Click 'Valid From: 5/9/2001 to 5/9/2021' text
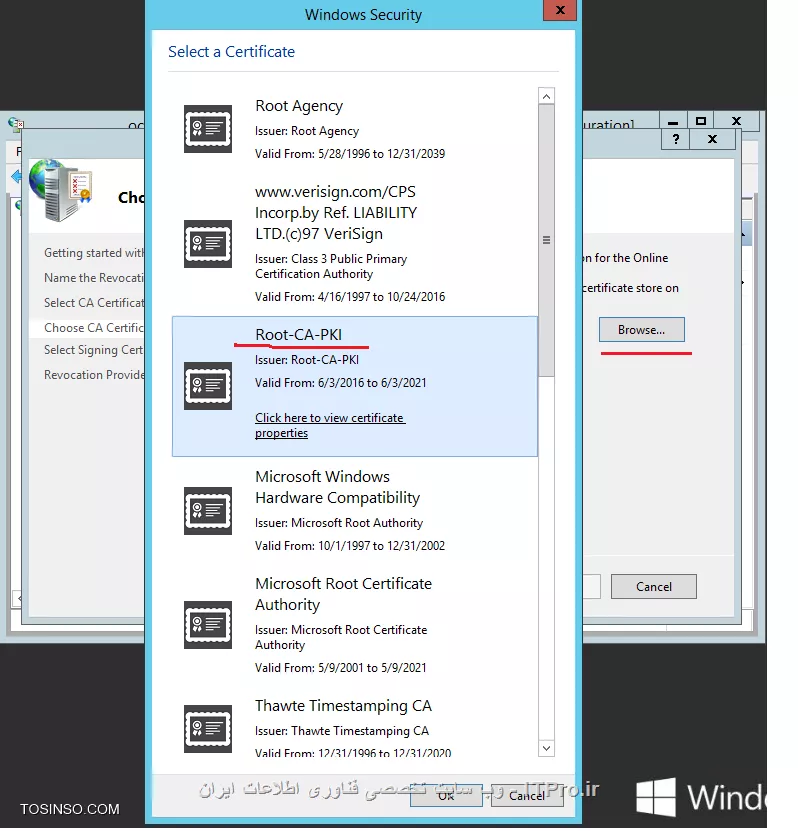This screenshot has height=831, width=798. tap(341, 668)
